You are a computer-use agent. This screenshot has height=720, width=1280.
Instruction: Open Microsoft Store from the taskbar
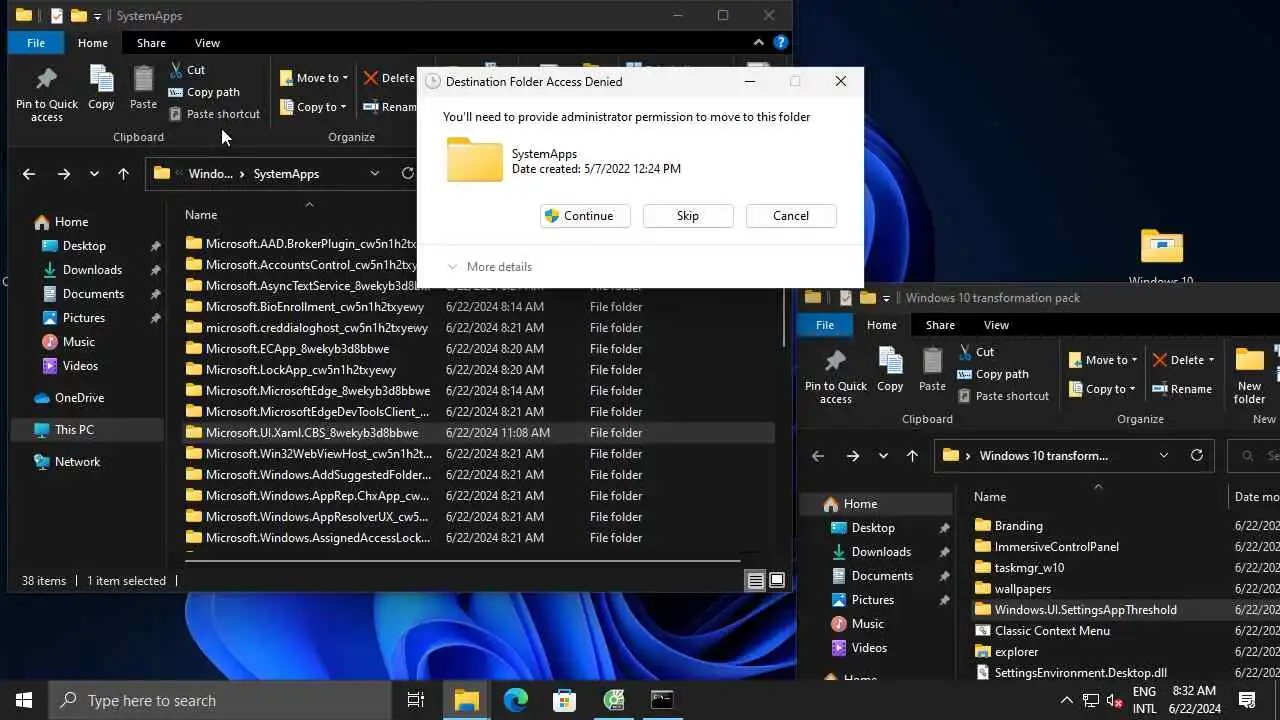[565, 700]
